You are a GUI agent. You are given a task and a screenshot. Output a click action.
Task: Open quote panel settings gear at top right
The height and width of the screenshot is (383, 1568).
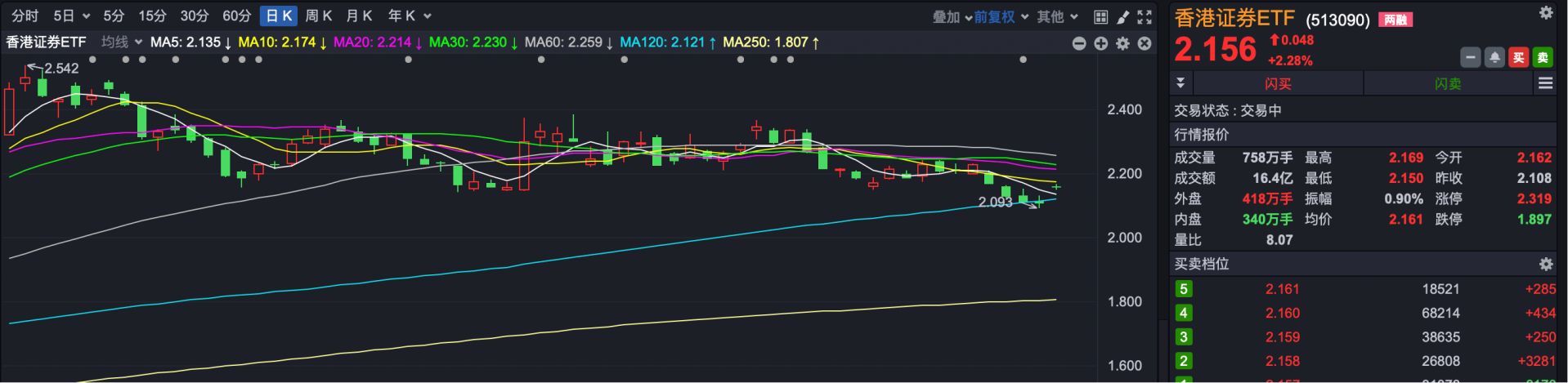(1545, 13)
